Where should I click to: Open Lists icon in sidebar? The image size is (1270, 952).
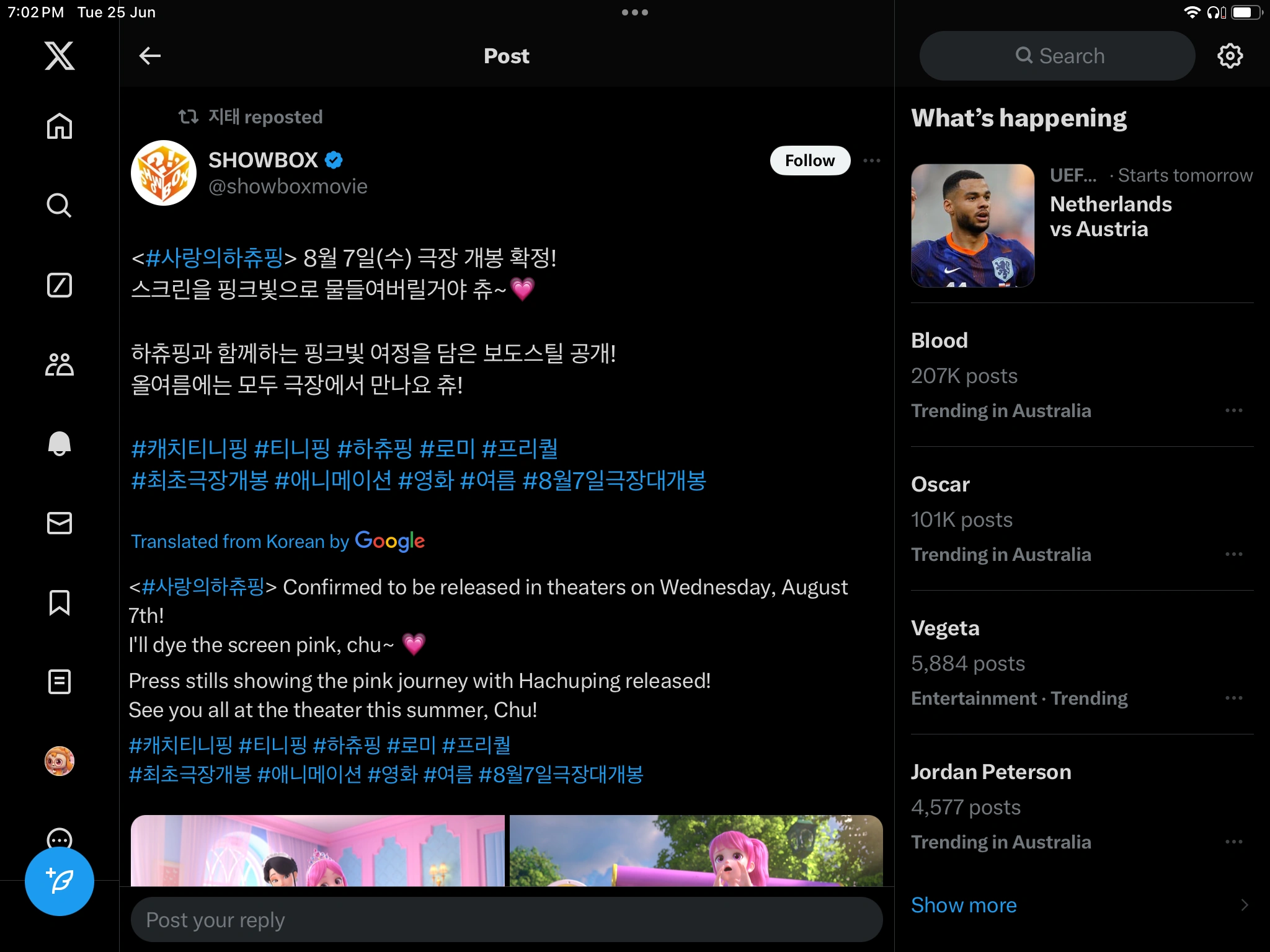click(60, 682)
